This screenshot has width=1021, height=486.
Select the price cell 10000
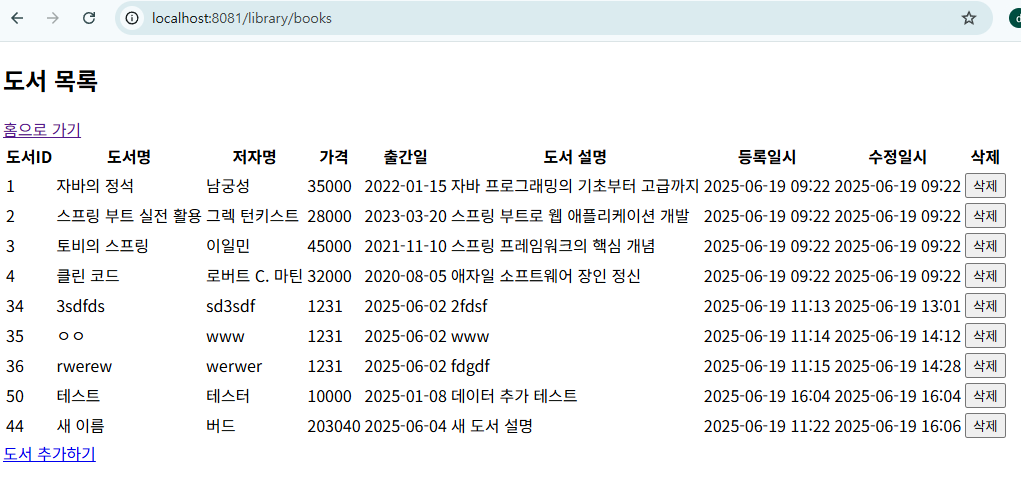click(x=329, y=396)
